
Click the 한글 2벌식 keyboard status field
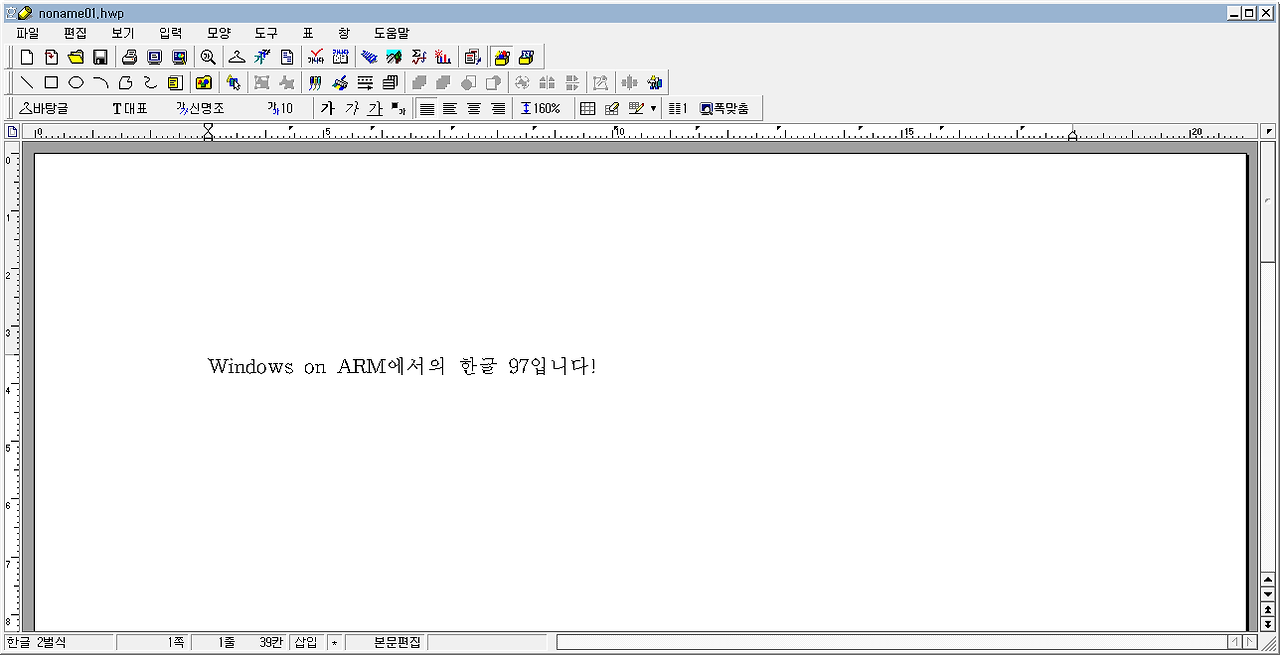(59, 642)
